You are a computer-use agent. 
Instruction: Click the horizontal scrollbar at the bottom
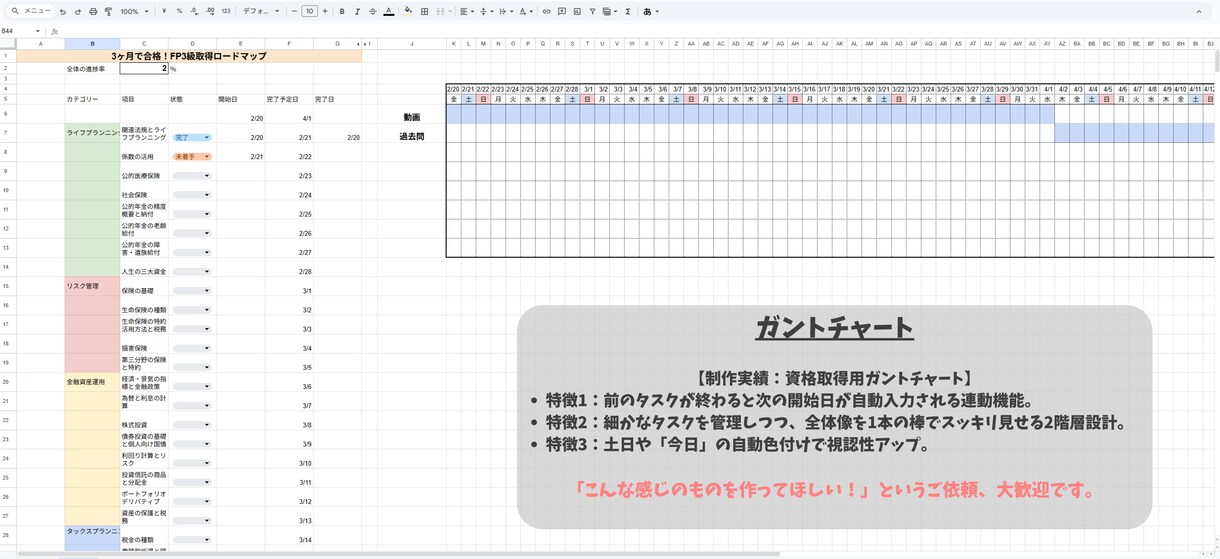tap(399, 554)
